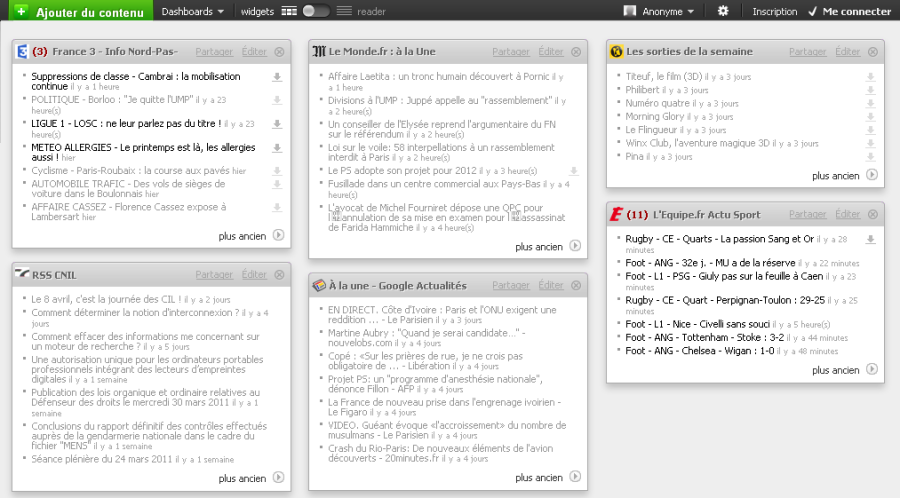Open Affaire Laetitia article headline
Screen dimensions: 900x498
click(439, 76)
